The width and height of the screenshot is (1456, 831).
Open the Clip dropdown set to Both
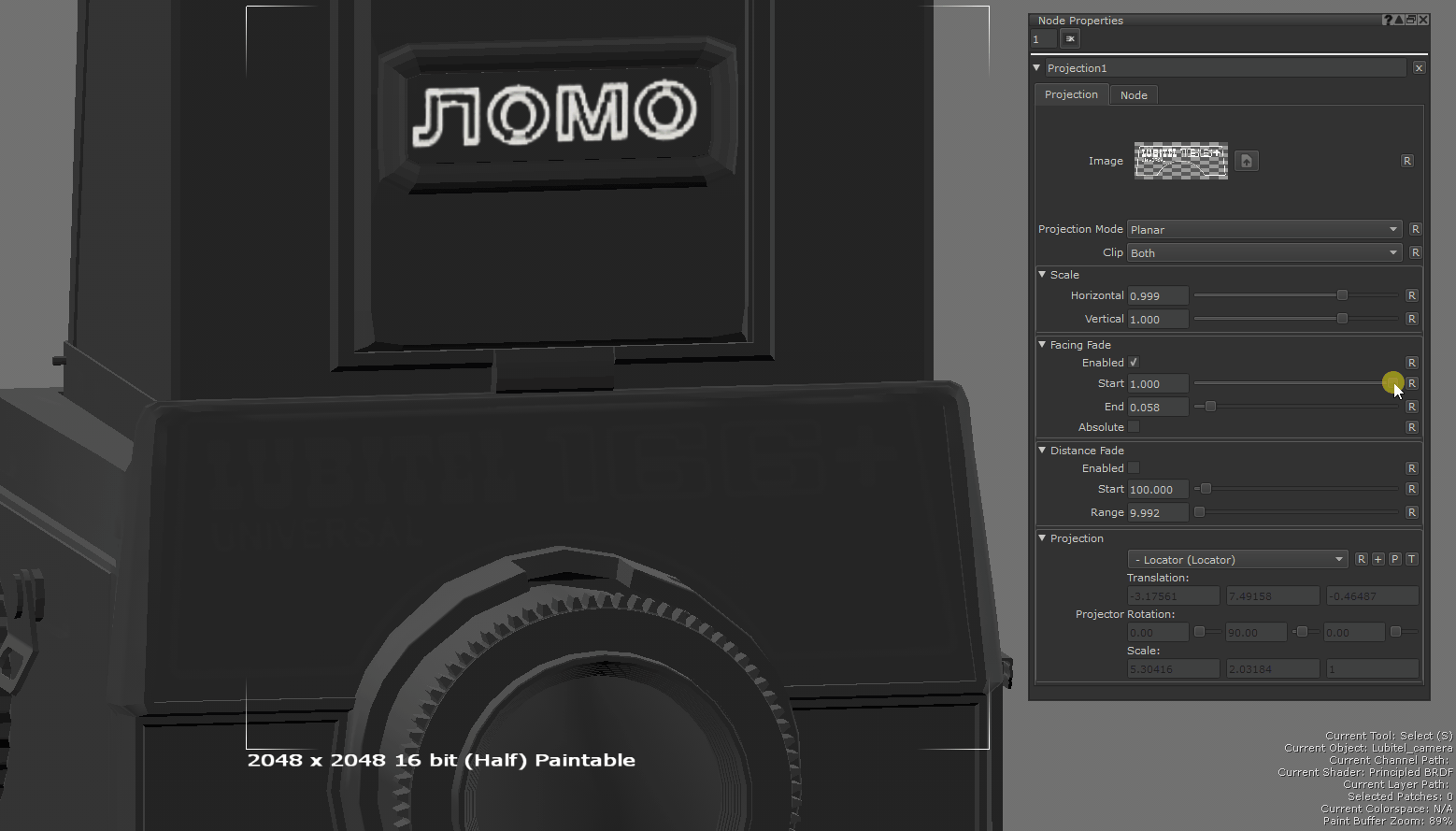pos(1263,252)
